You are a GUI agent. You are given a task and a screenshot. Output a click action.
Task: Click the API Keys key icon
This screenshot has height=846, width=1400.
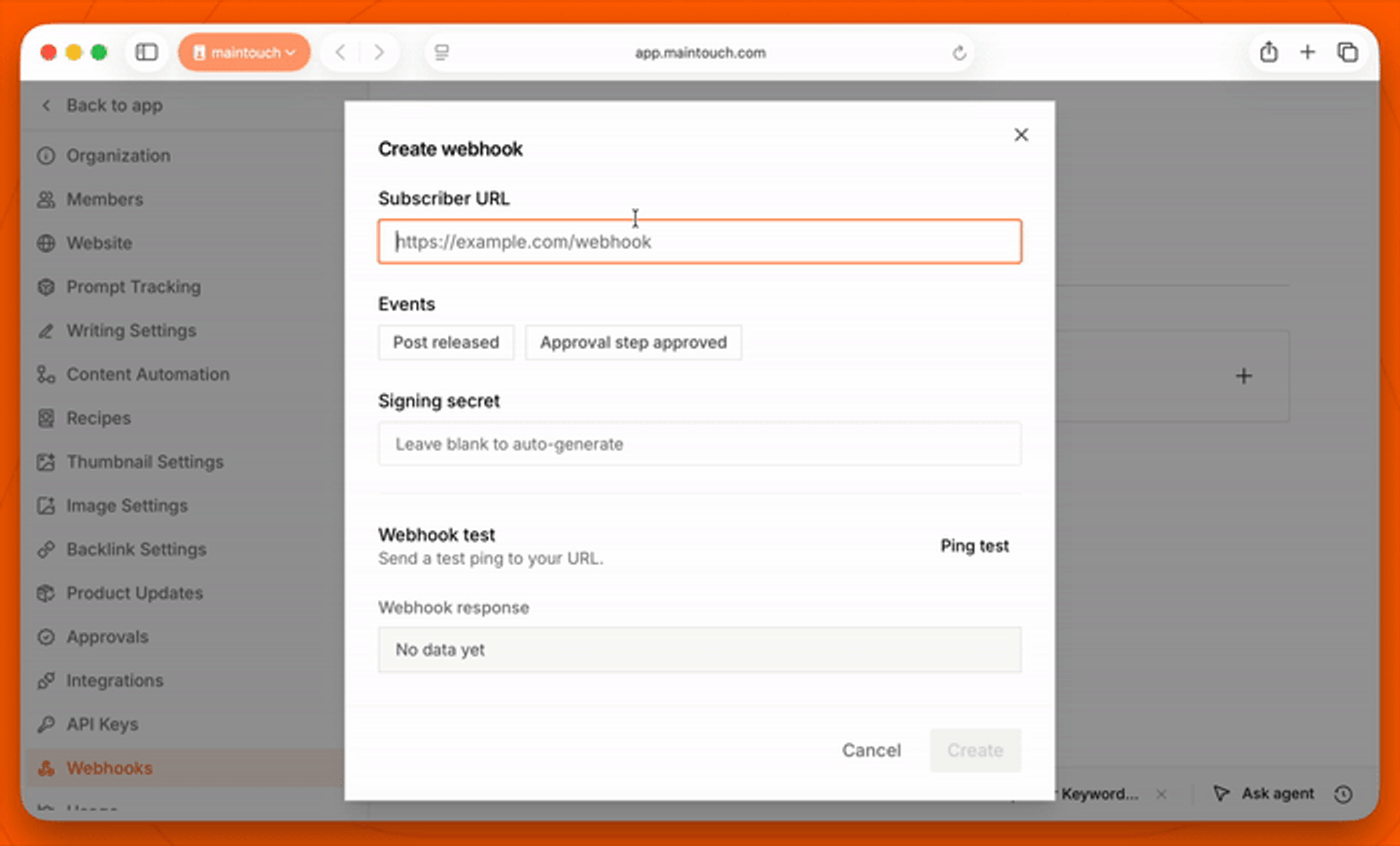[46, 724]
